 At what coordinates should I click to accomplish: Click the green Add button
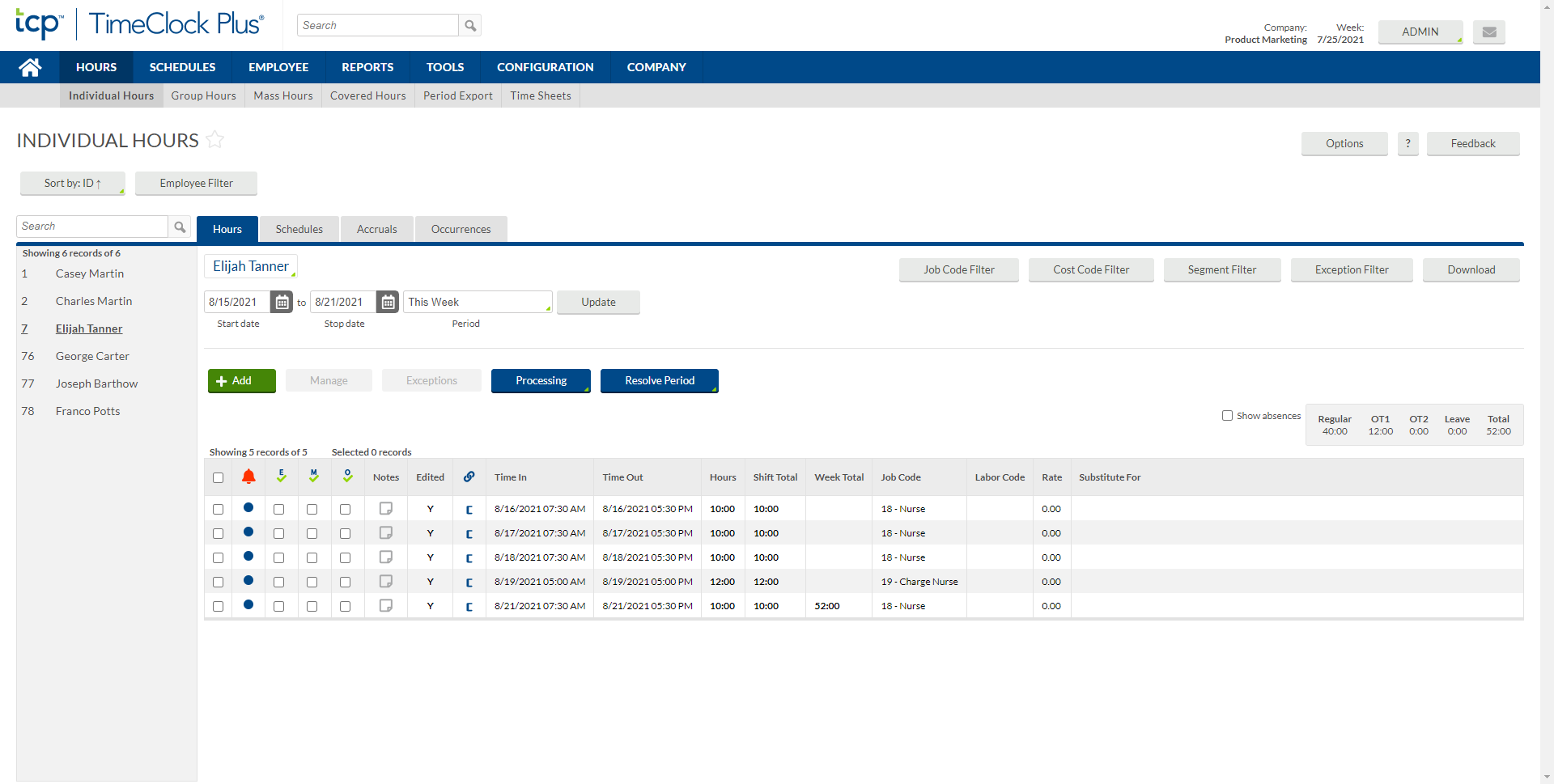click(240, 380)
